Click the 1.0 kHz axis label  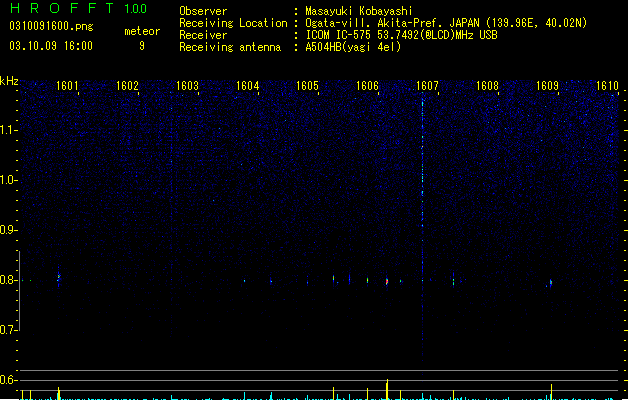(8, 180)
